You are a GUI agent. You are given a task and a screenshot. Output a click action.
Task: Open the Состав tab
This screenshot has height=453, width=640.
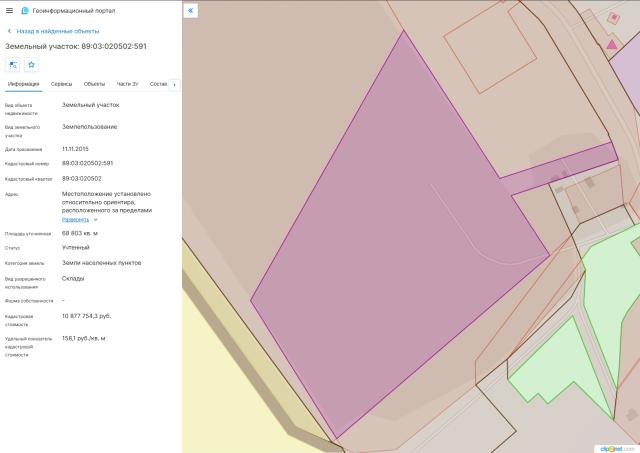coord(158,84)
